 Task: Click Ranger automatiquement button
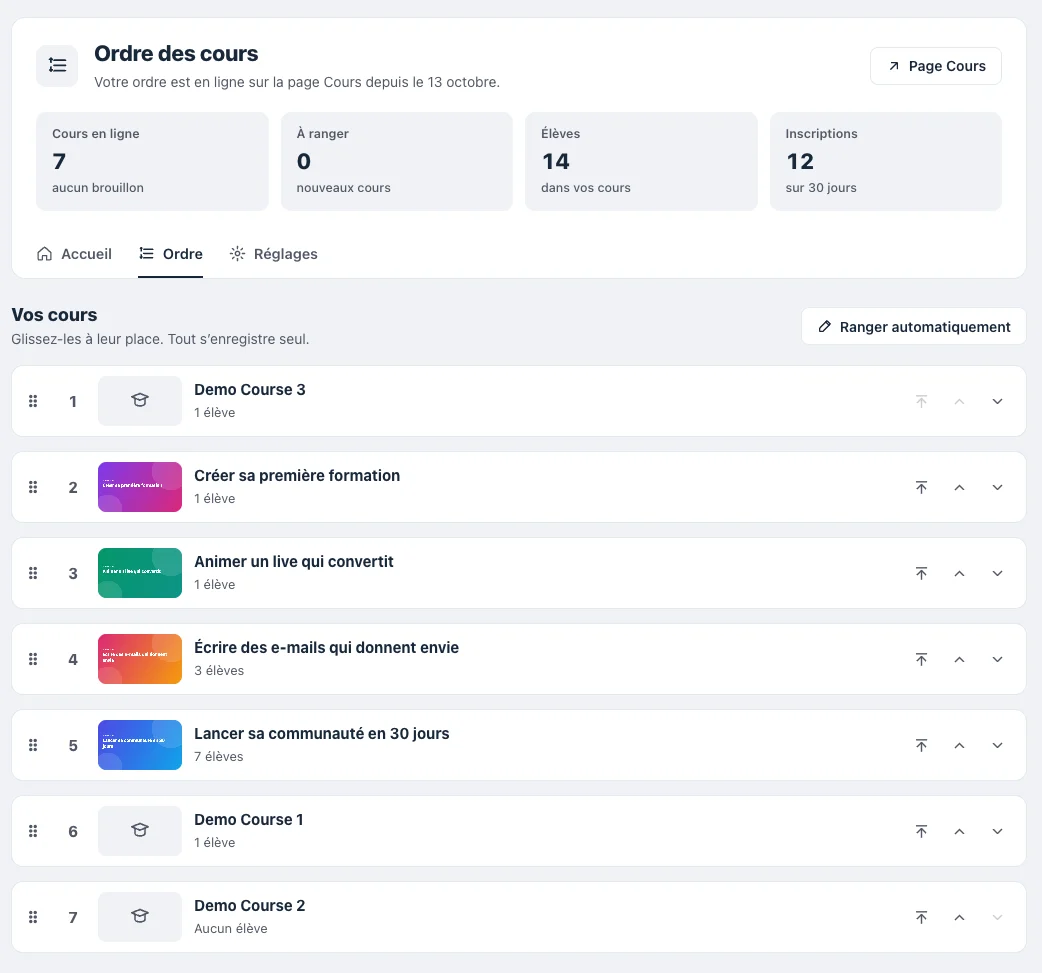[x=914, y=326]
